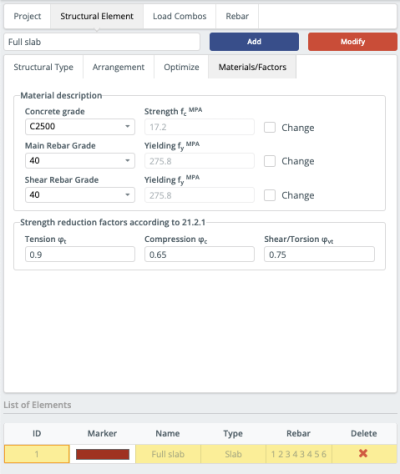Click the blue Add button
Viewport: 400px width, 474px height.
point(254,42)
